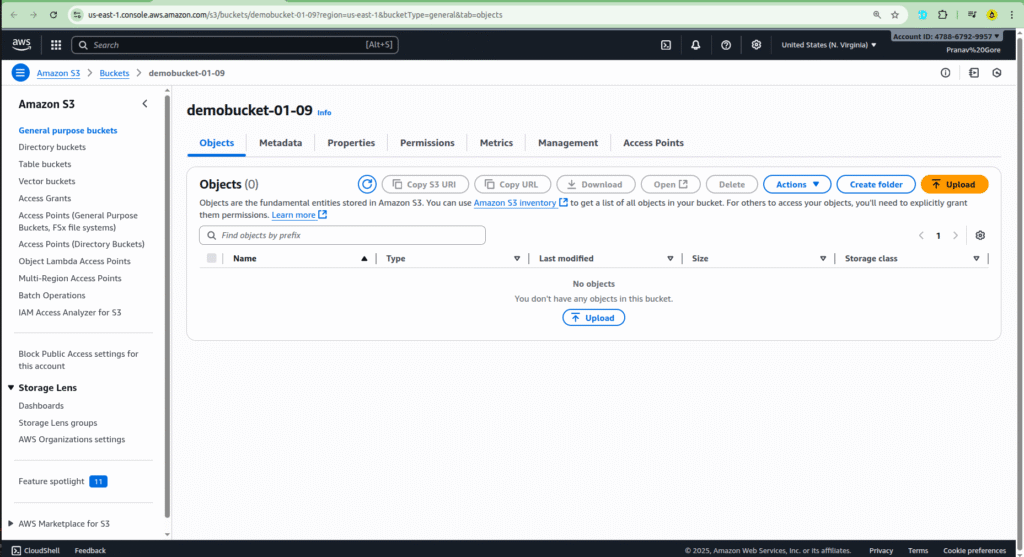Open the notifications bell
This screenshot has width=1024, height=557.
click(696, 45)
